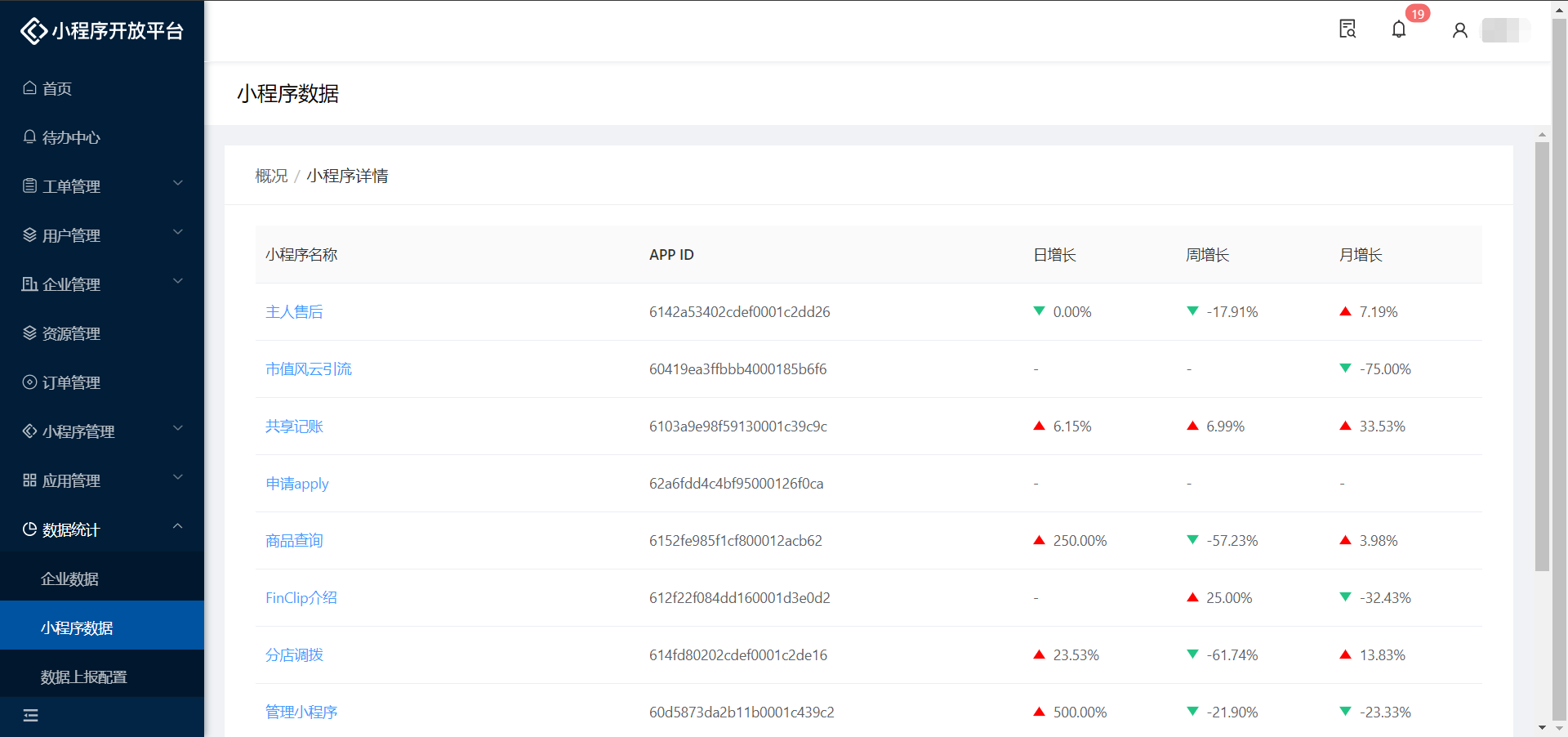Click the notification bell icon
The height and width of the screenshot is (737, 1568).
point(1399,30)
